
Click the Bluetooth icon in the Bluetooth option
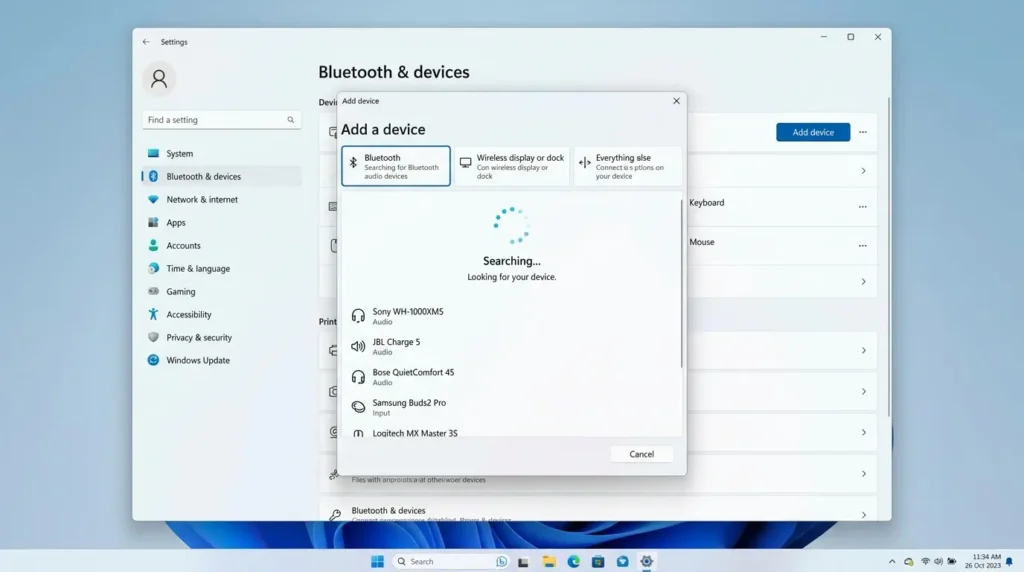tap(353, 162)
